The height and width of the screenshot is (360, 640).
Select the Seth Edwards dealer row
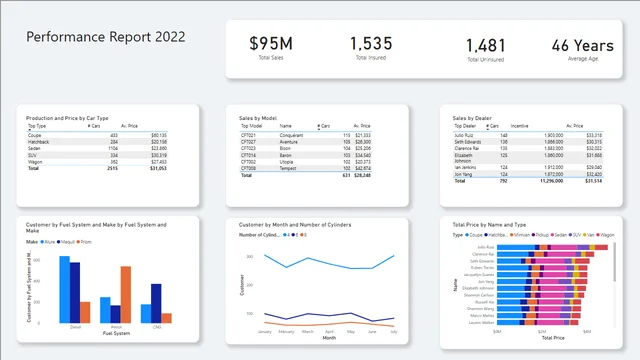528,142
